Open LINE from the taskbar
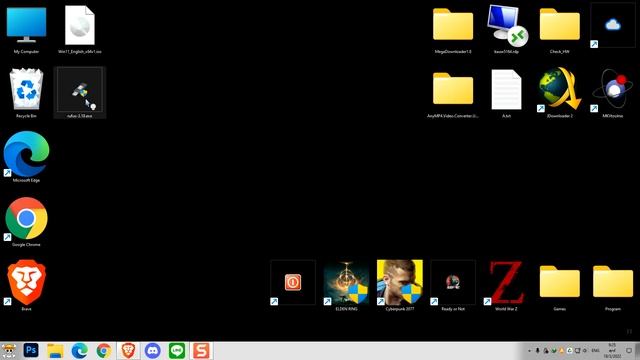 click(x=177, y=351)
